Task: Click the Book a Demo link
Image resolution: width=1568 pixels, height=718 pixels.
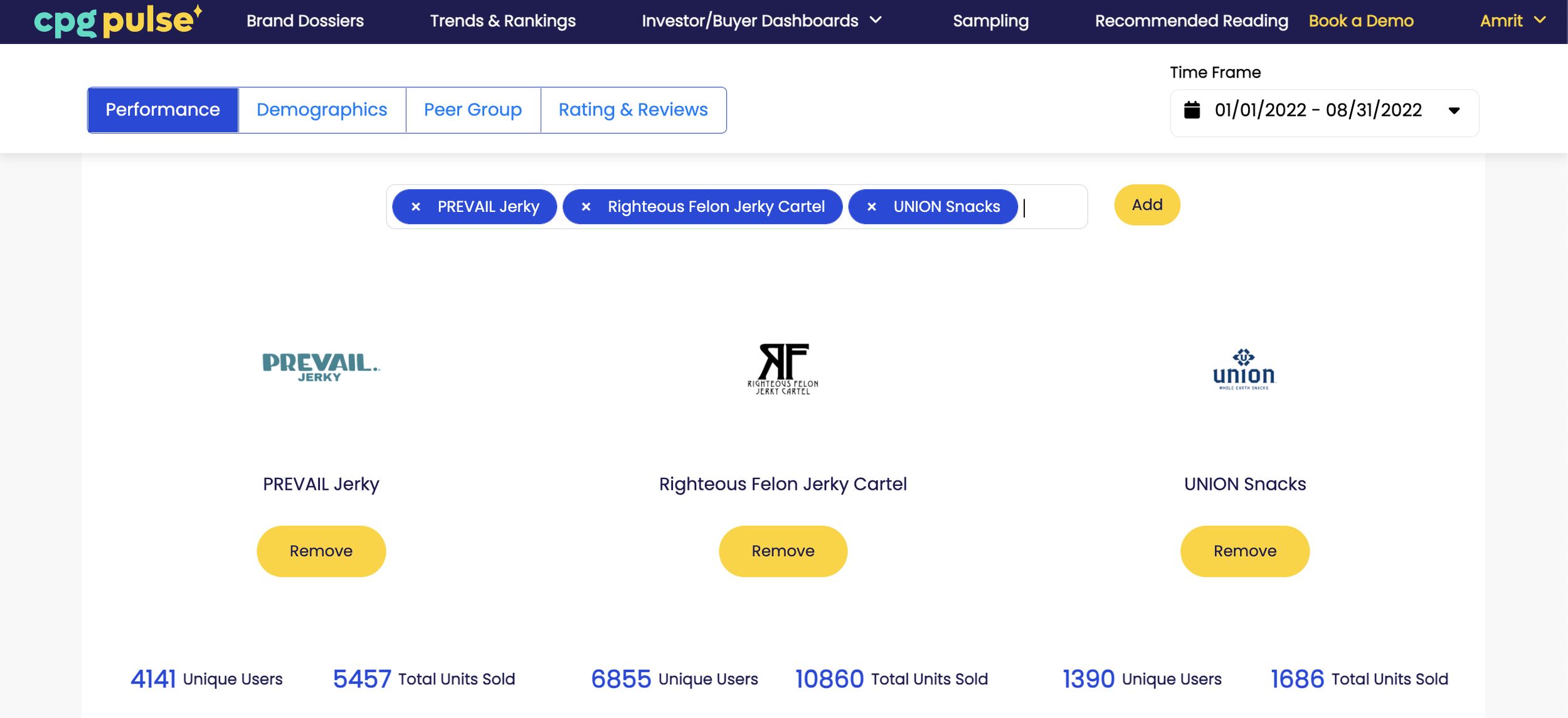Action: click(1360, 21)
